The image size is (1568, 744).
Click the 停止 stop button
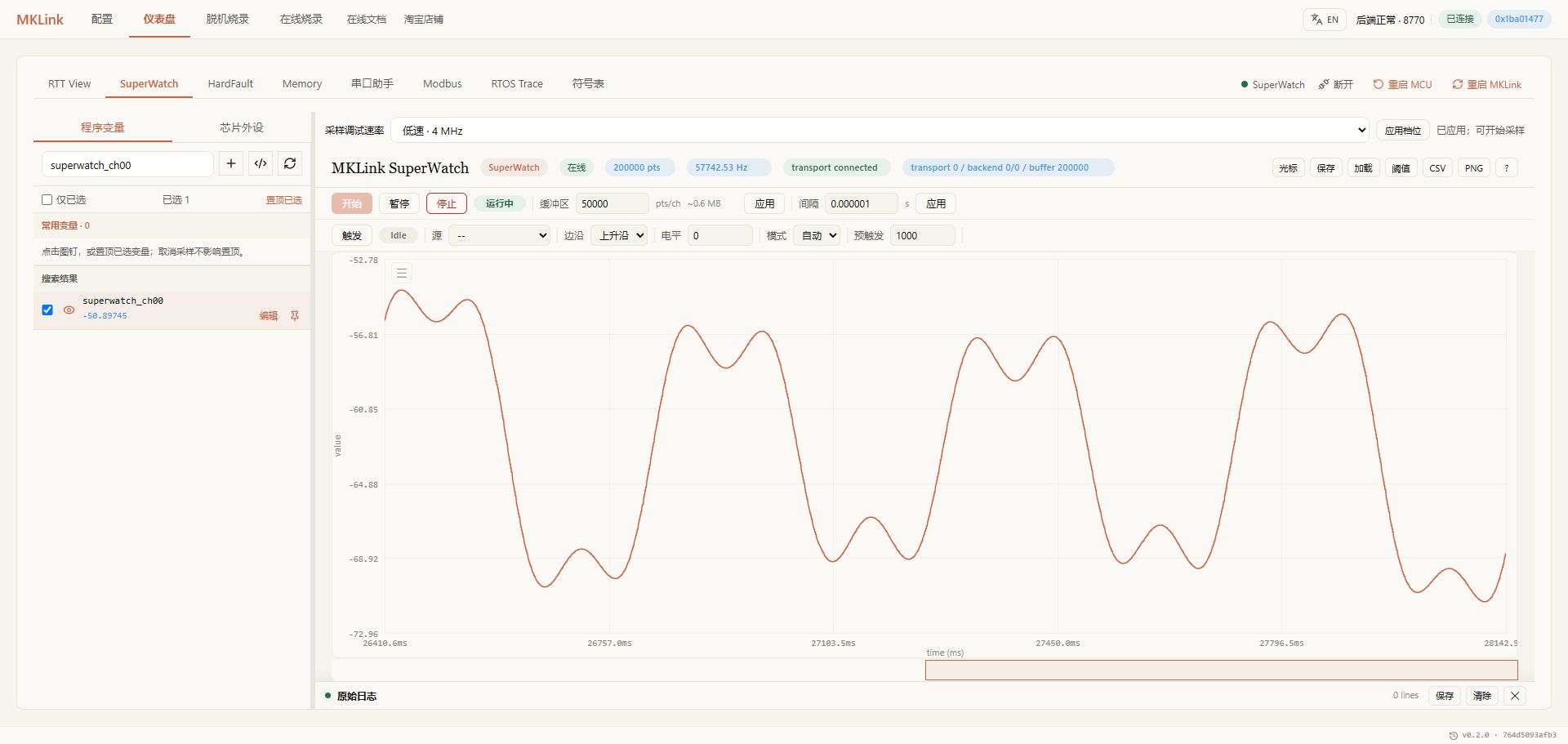pyautogui.click(x=447, y=203)
